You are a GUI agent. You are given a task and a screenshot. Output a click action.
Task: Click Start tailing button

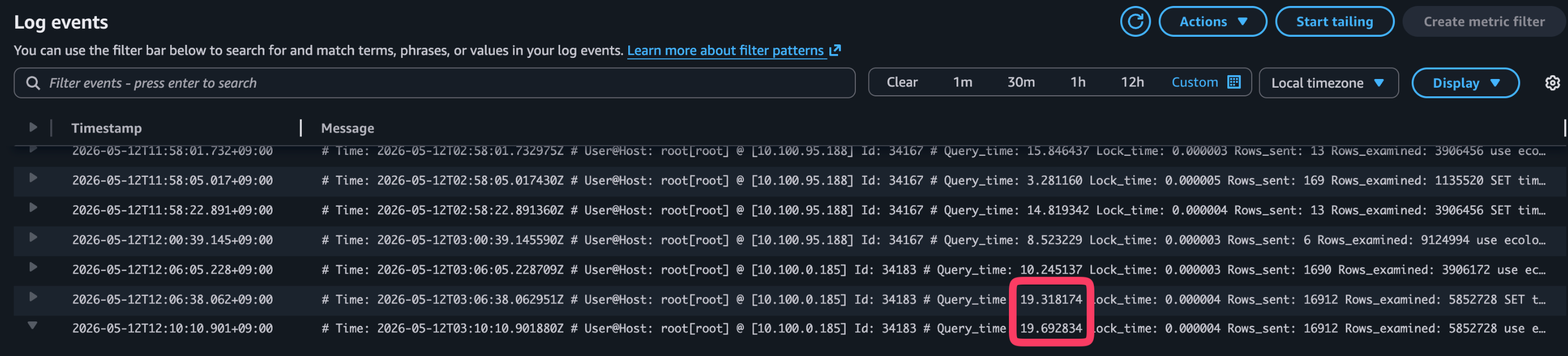1334,21
